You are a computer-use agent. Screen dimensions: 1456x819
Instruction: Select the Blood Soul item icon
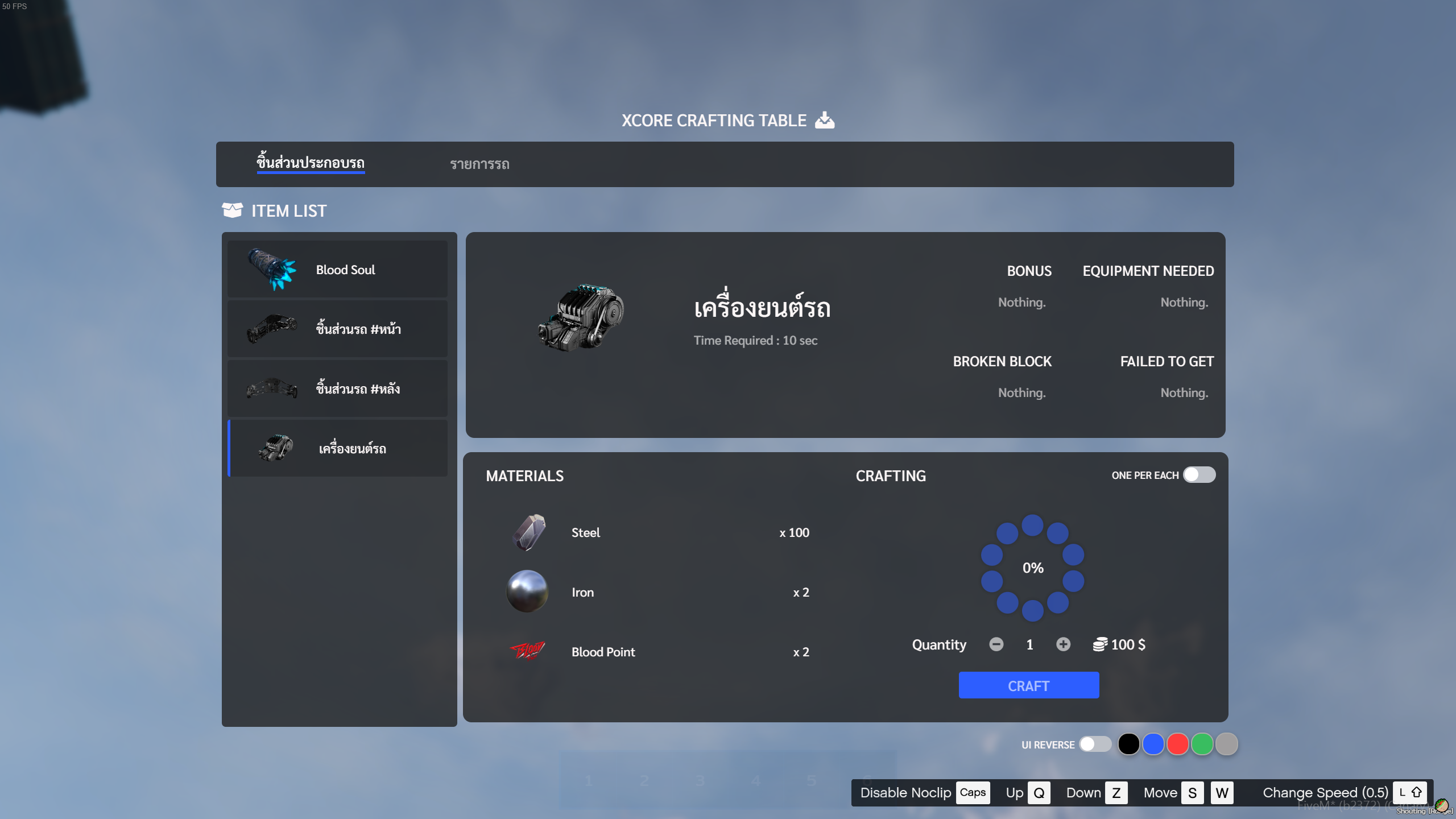pyautogui.click(x=272, y=270)
